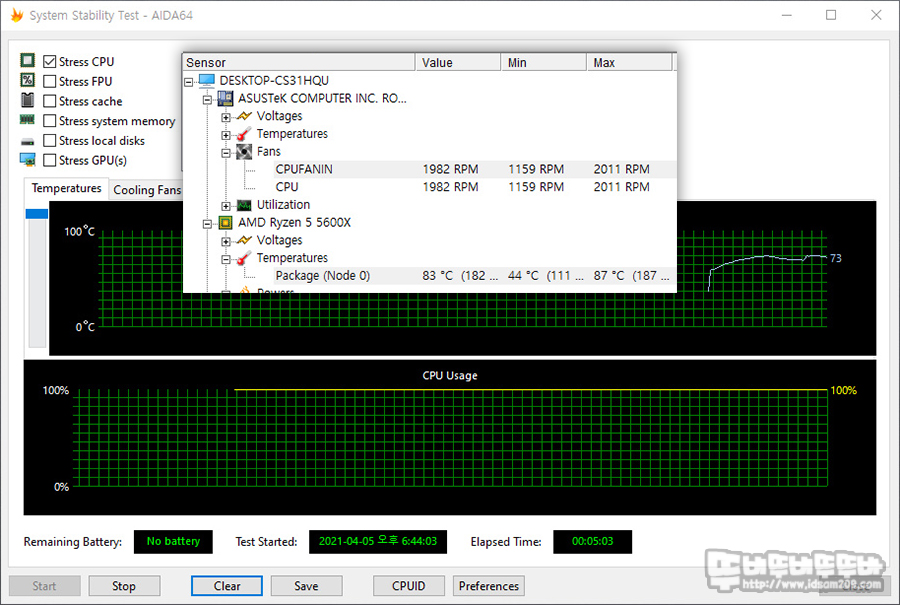900x605 pixels.
Task: Click the CPU Usage graph title
Action: [x=450, y=375]
